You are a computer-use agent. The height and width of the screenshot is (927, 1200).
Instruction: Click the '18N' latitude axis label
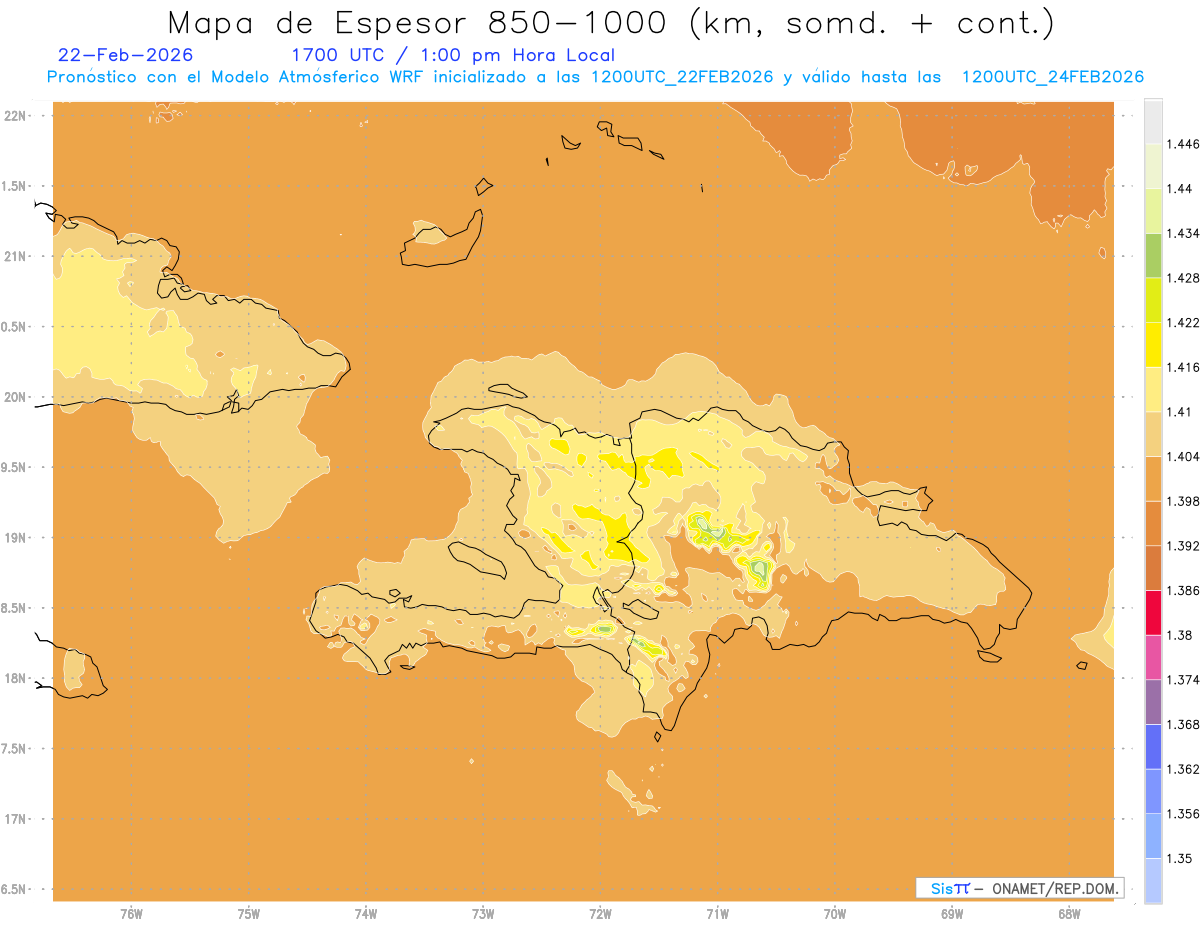tap(17, 678)
